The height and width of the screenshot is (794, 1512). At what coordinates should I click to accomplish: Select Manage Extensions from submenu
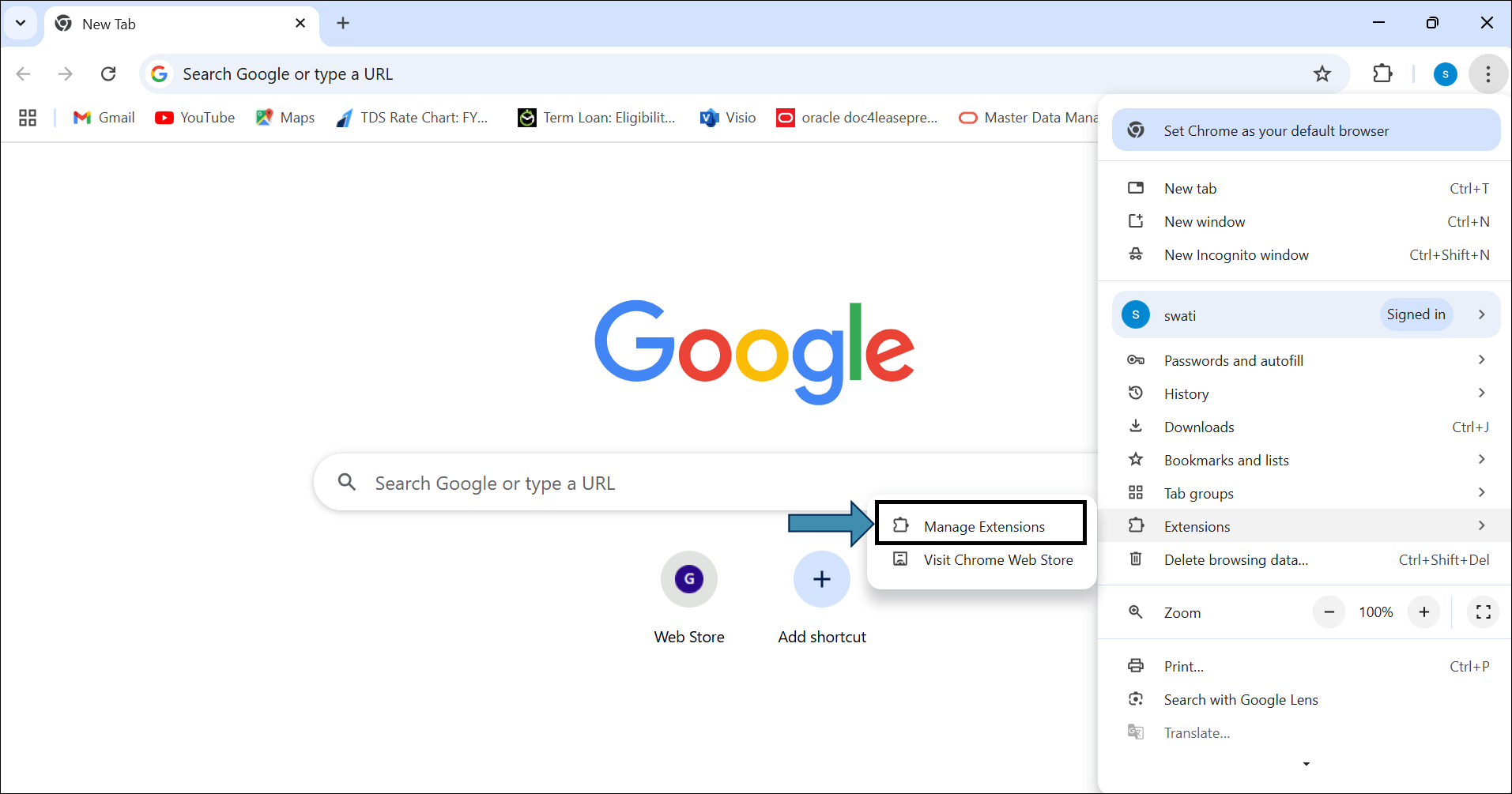(983, 527)
